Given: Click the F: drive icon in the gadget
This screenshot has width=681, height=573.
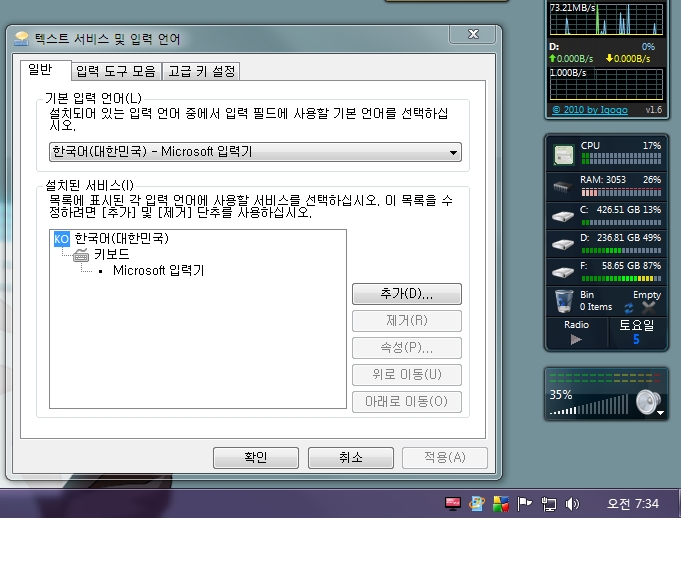Looking at the screenshot, I should [x=563, y=272].
